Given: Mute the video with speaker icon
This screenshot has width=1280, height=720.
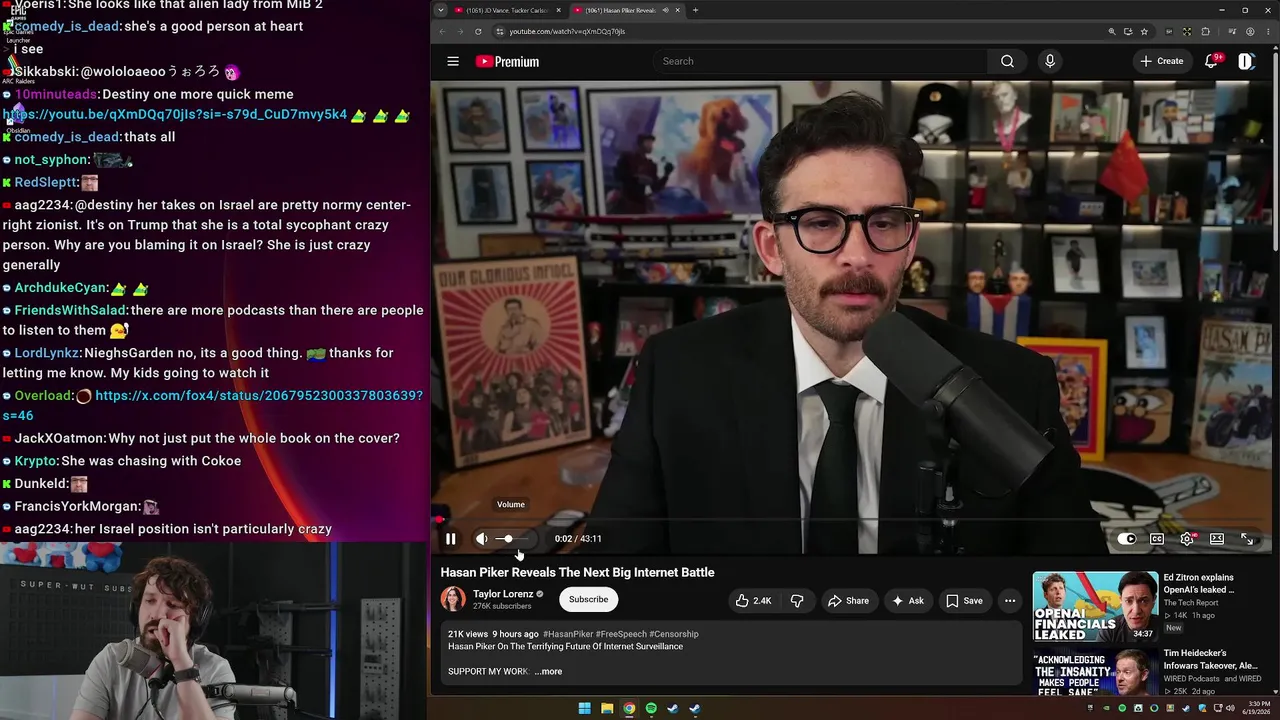Looking at the screenshot, I should [482, 539].
